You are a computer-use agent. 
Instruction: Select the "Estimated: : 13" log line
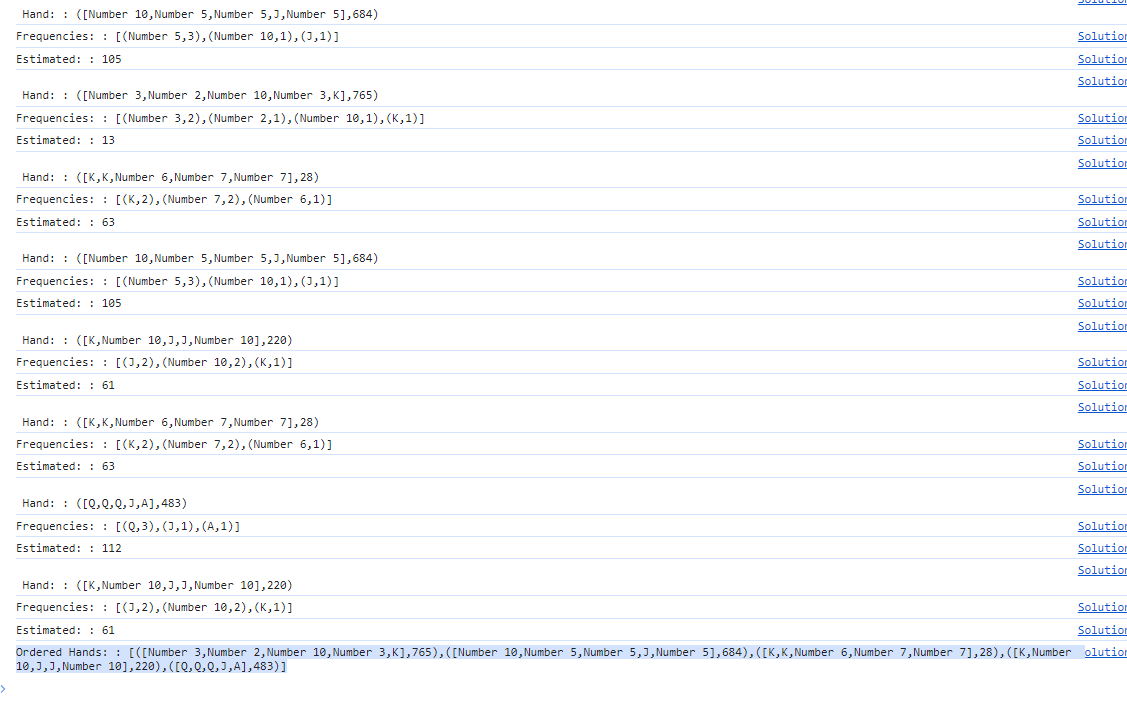(65, 141)
